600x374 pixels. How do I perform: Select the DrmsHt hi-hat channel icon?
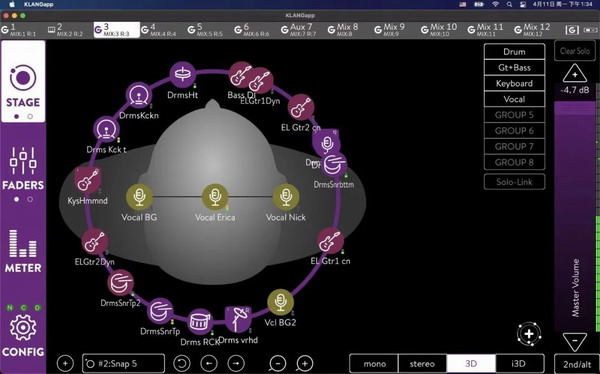(x=183, y=75)
